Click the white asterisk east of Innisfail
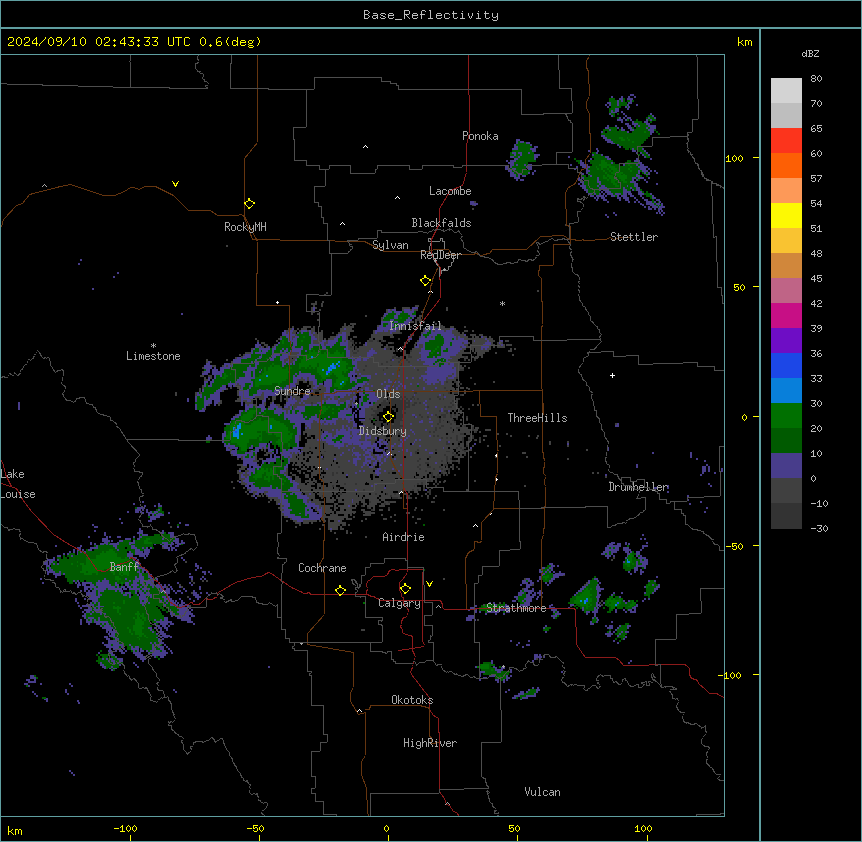The height and width of the screenshot is (842, 862). 502,303
